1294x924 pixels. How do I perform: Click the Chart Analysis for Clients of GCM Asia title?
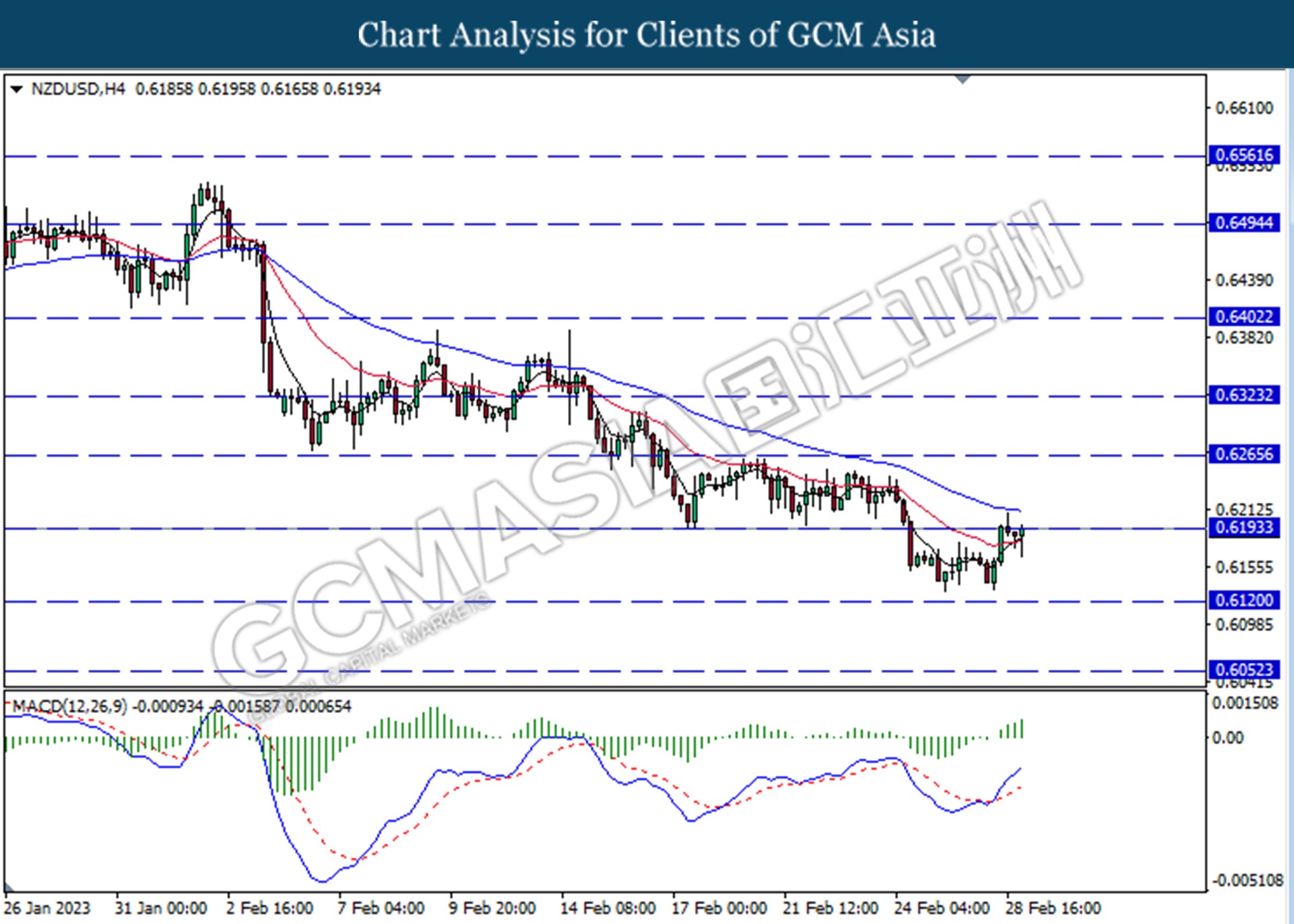[x=647, y=35]
